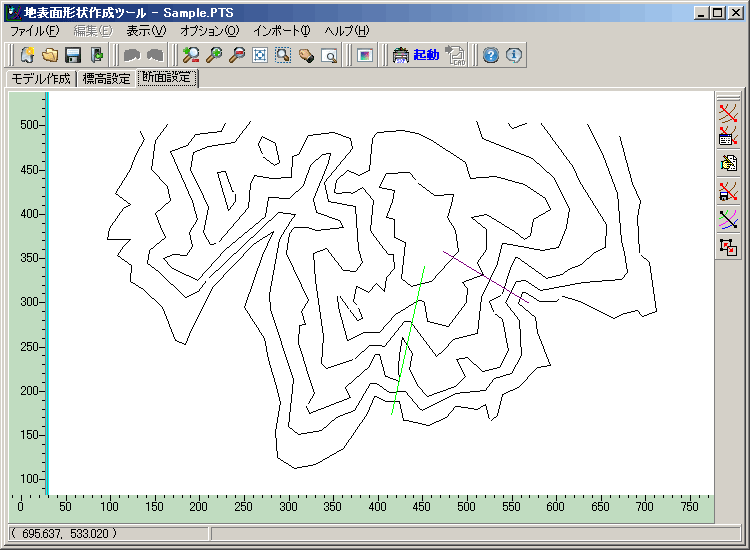Open the ファイル menu
Image resolution: width=750 pixels, height=550 pixels.
[x=34, y=31]
